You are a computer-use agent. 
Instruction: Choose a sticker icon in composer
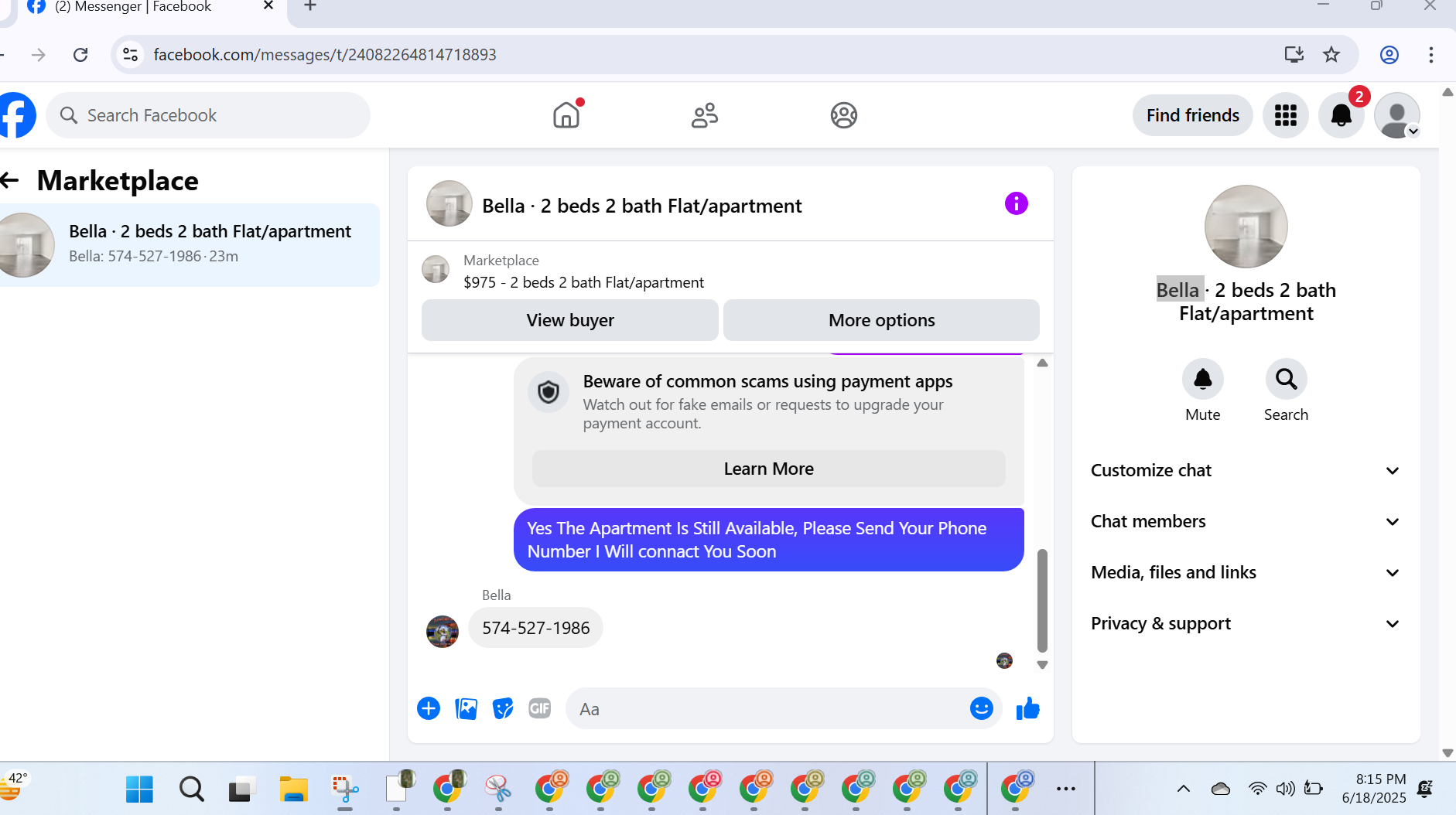point(503,708)
